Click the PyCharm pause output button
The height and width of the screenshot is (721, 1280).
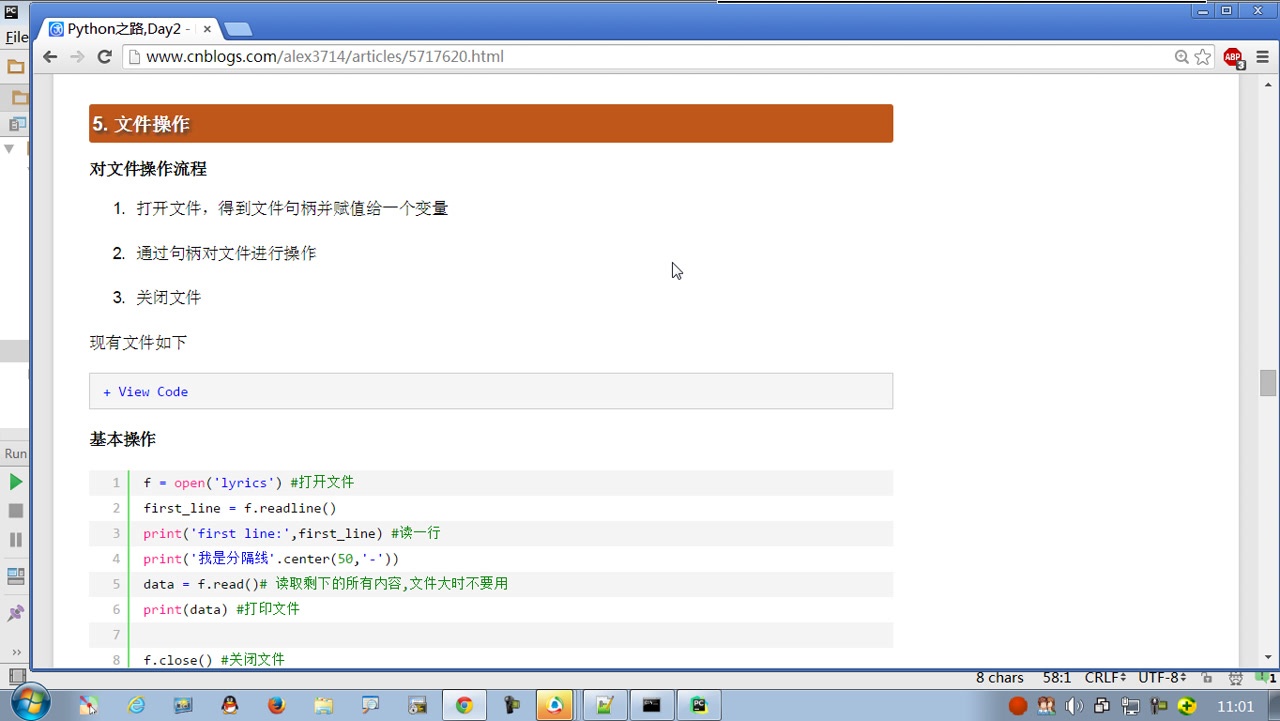coord(15,540)
